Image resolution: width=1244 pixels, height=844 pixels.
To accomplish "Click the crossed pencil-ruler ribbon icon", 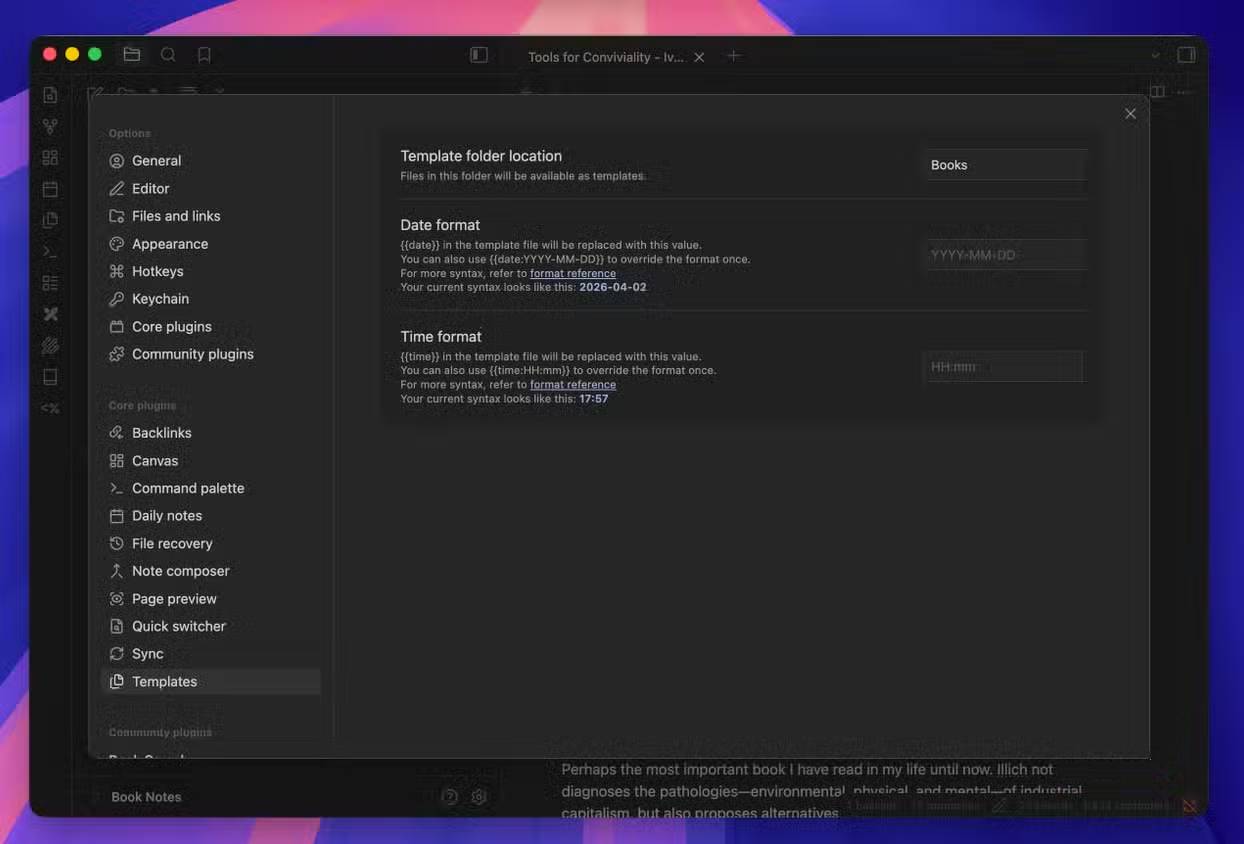I will (50, 314).
